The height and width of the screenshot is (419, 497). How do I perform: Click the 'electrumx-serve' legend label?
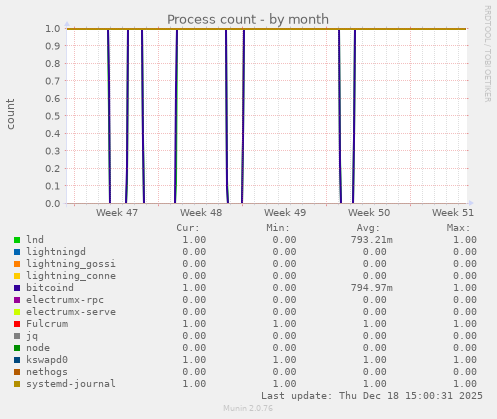point(71,312)
